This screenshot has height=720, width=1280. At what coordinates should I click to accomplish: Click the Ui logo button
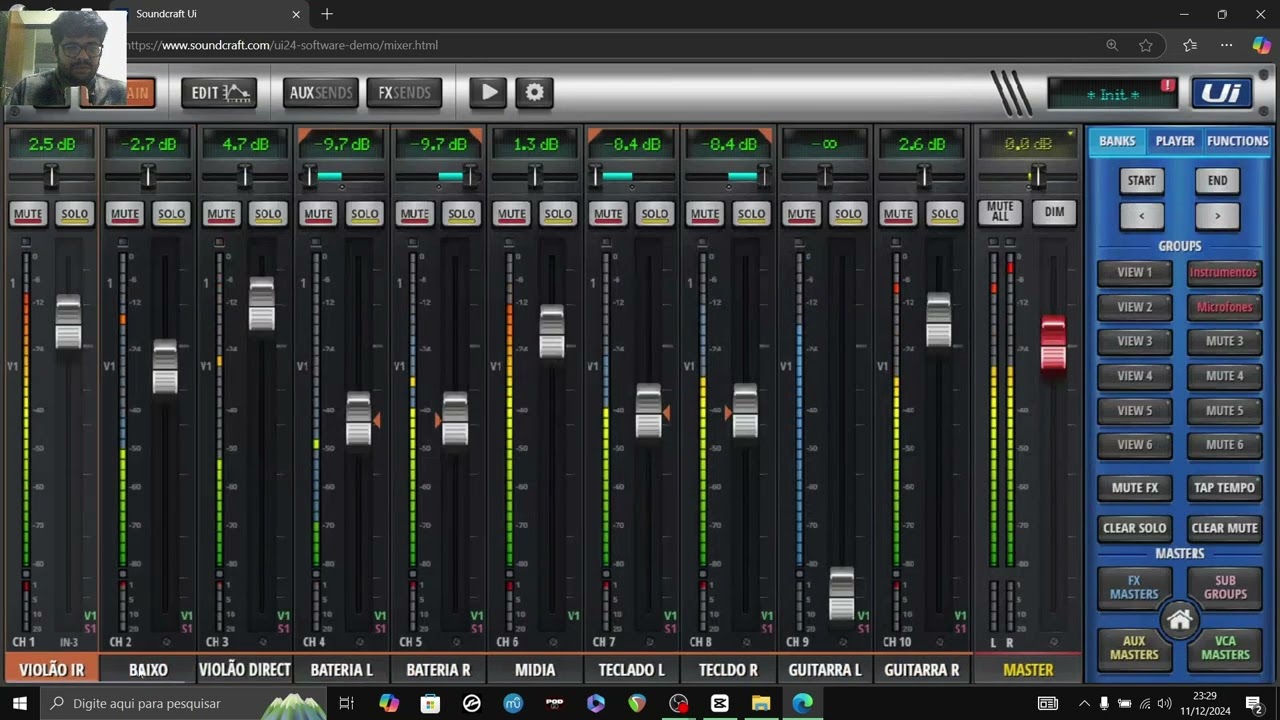(1221, 93)
